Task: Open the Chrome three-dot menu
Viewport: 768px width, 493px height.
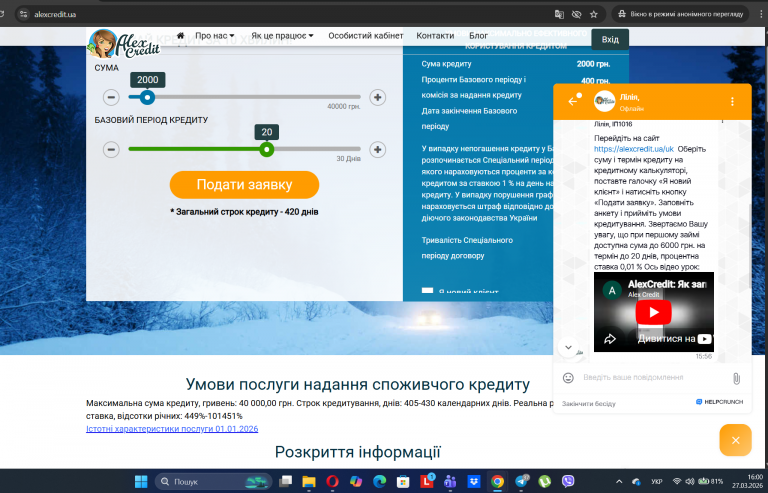Action: (761, 14)
